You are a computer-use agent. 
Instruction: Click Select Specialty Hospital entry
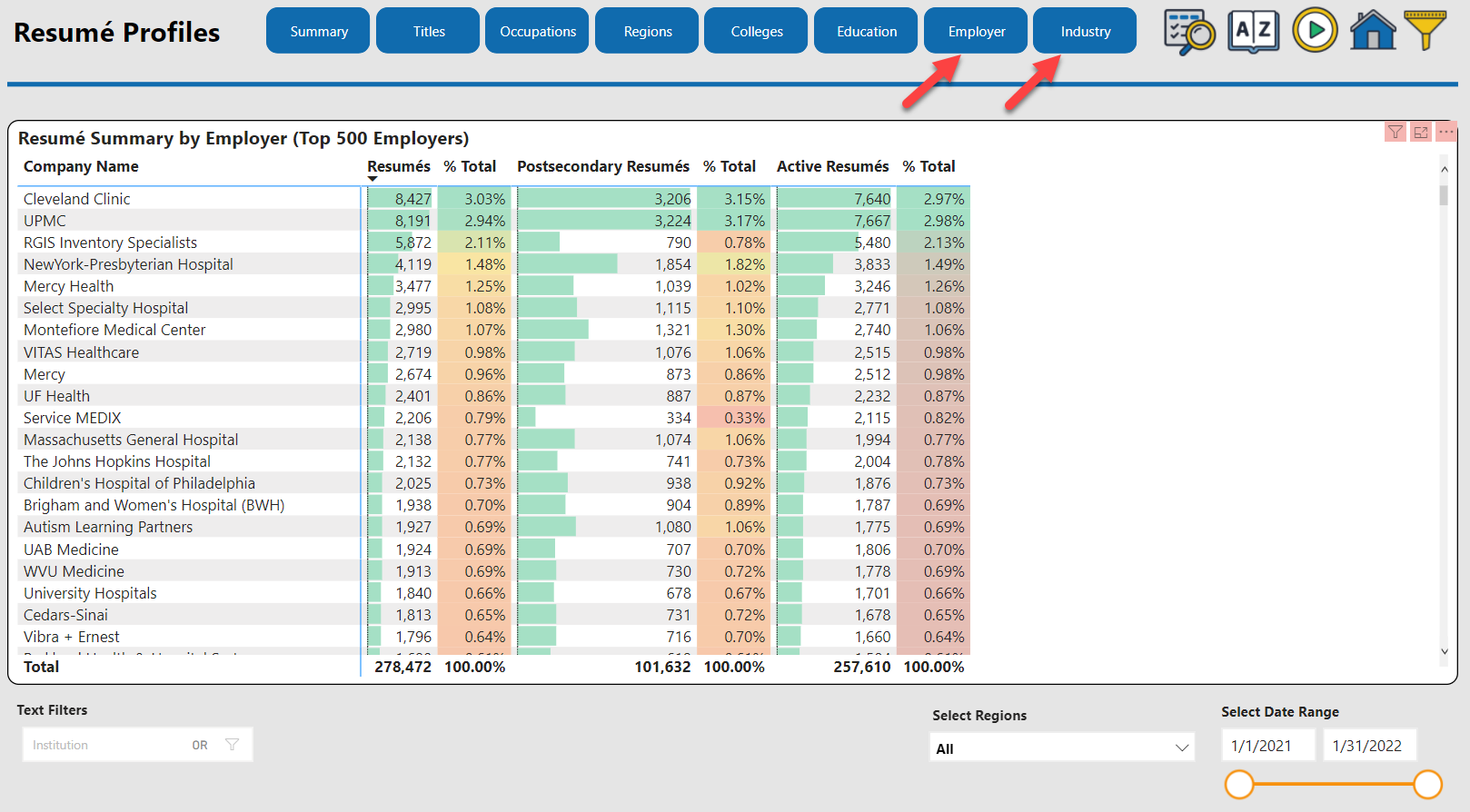point(105,308)
